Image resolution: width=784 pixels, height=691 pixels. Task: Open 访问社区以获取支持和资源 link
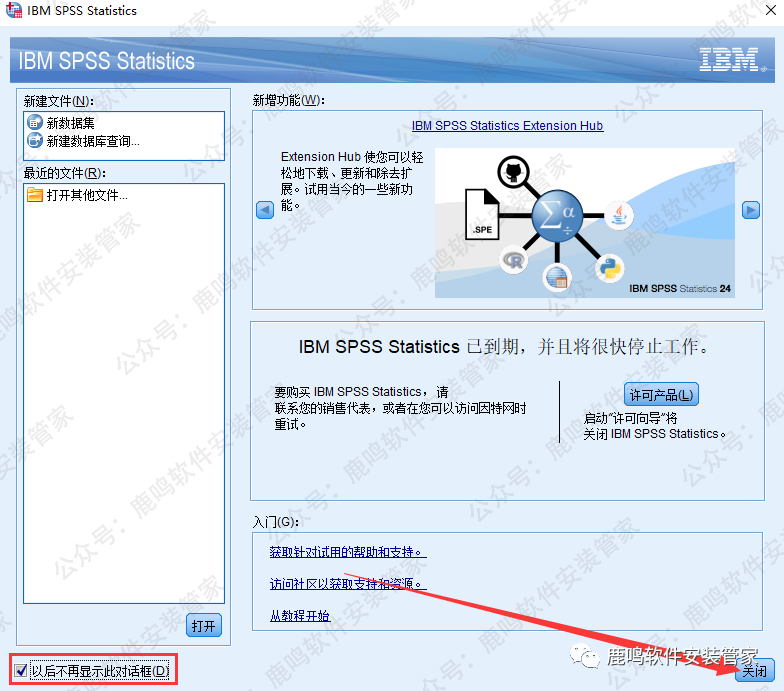(x=348, y=584)
